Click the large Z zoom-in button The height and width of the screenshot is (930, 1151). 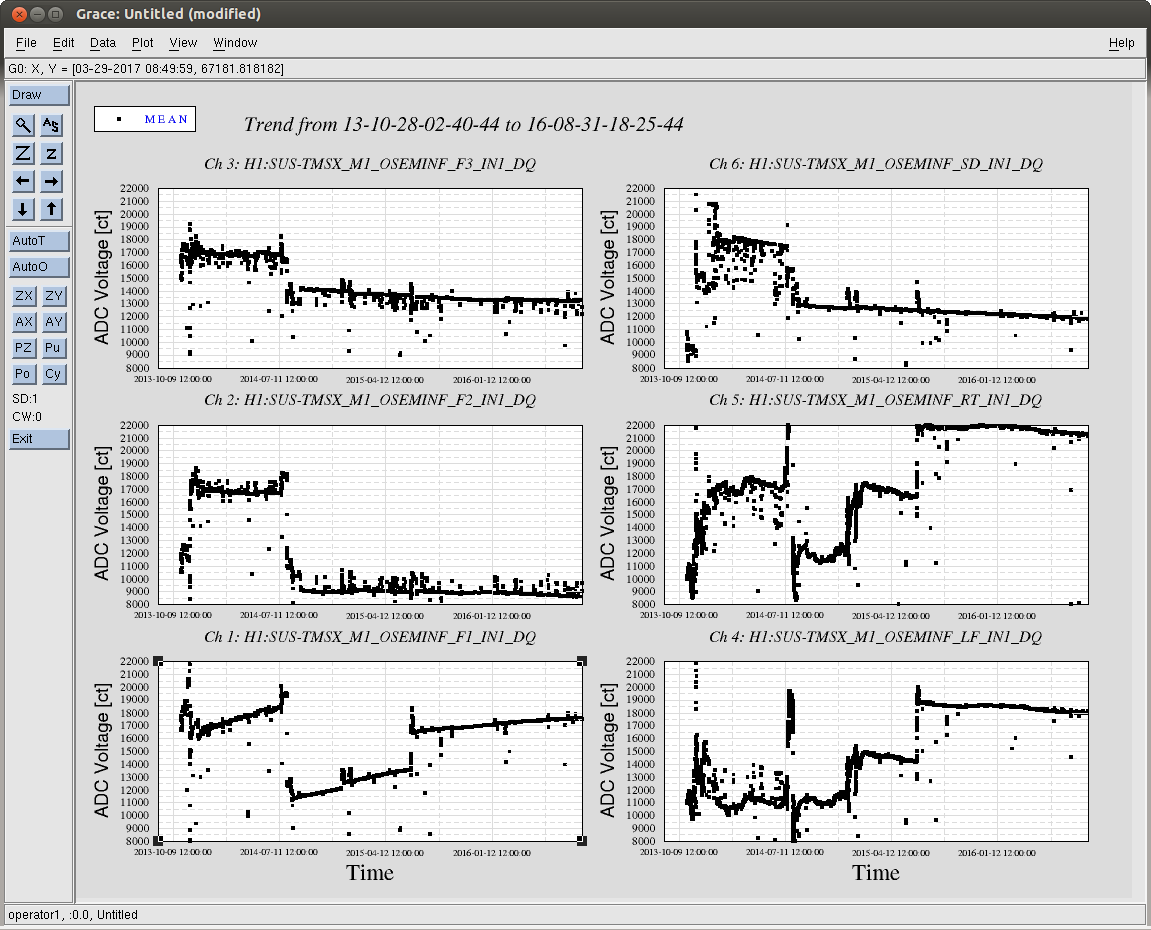click(x=23, y=153)
